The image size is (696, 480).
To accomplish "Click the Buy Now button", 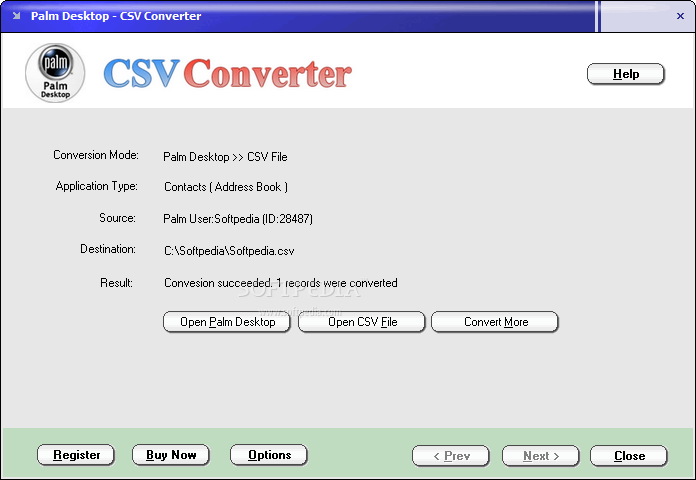I will (x=171, y=455).
